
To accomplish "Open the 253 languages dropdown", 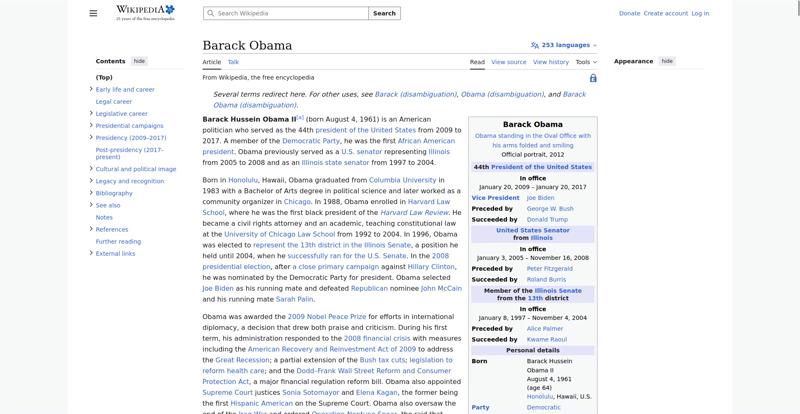I will (x=569, y=45).
